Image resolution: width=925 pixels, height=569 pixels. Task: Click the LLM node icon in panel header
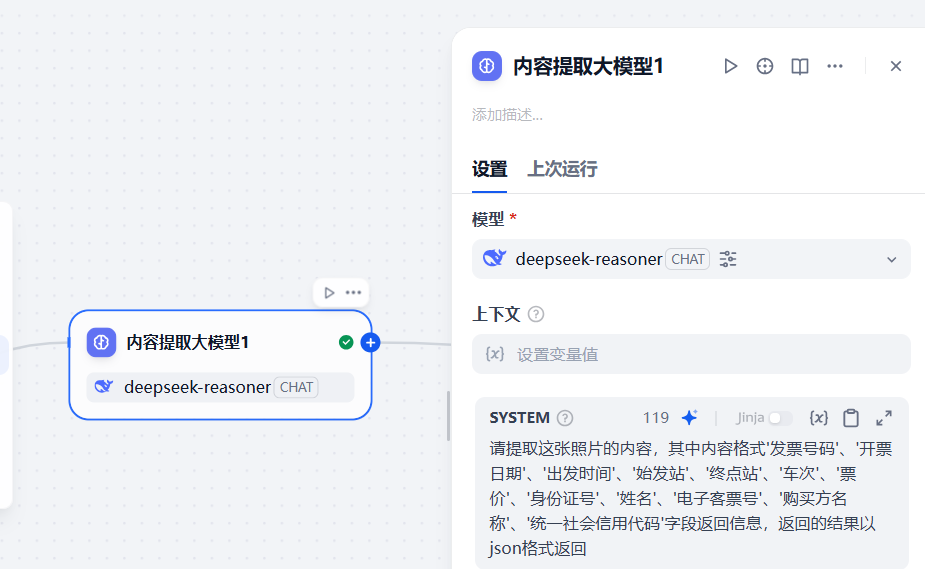coord(487,66)
